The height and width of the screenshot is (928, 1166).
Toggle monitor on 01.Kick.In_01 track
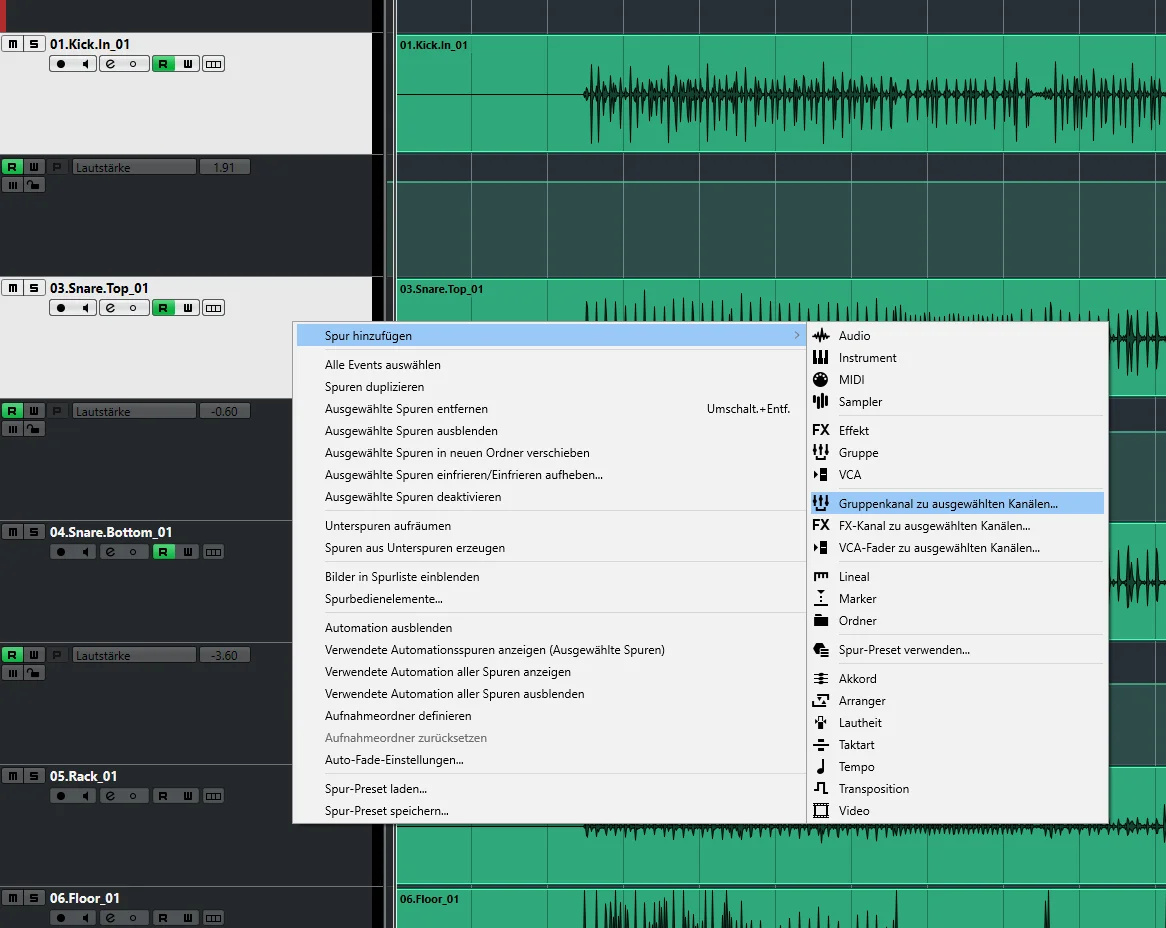pos(86,64)
